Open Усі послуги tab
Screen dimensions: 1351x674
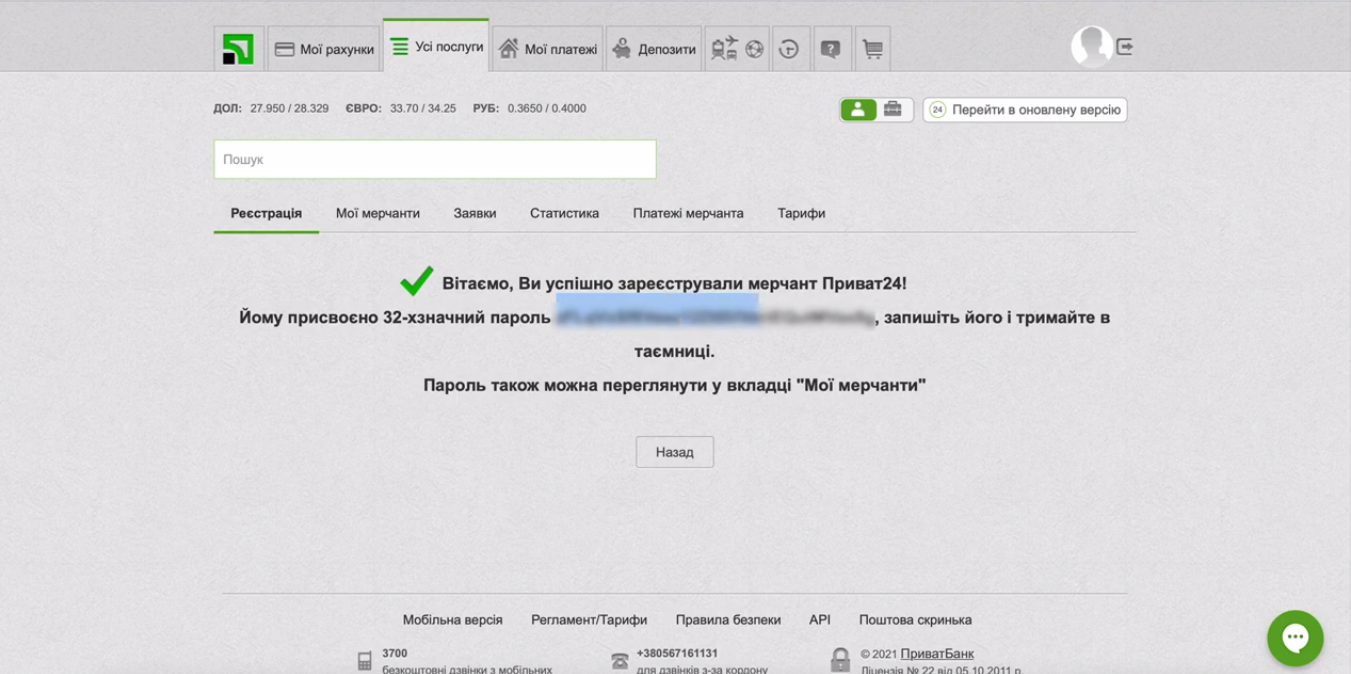point(436,46)
